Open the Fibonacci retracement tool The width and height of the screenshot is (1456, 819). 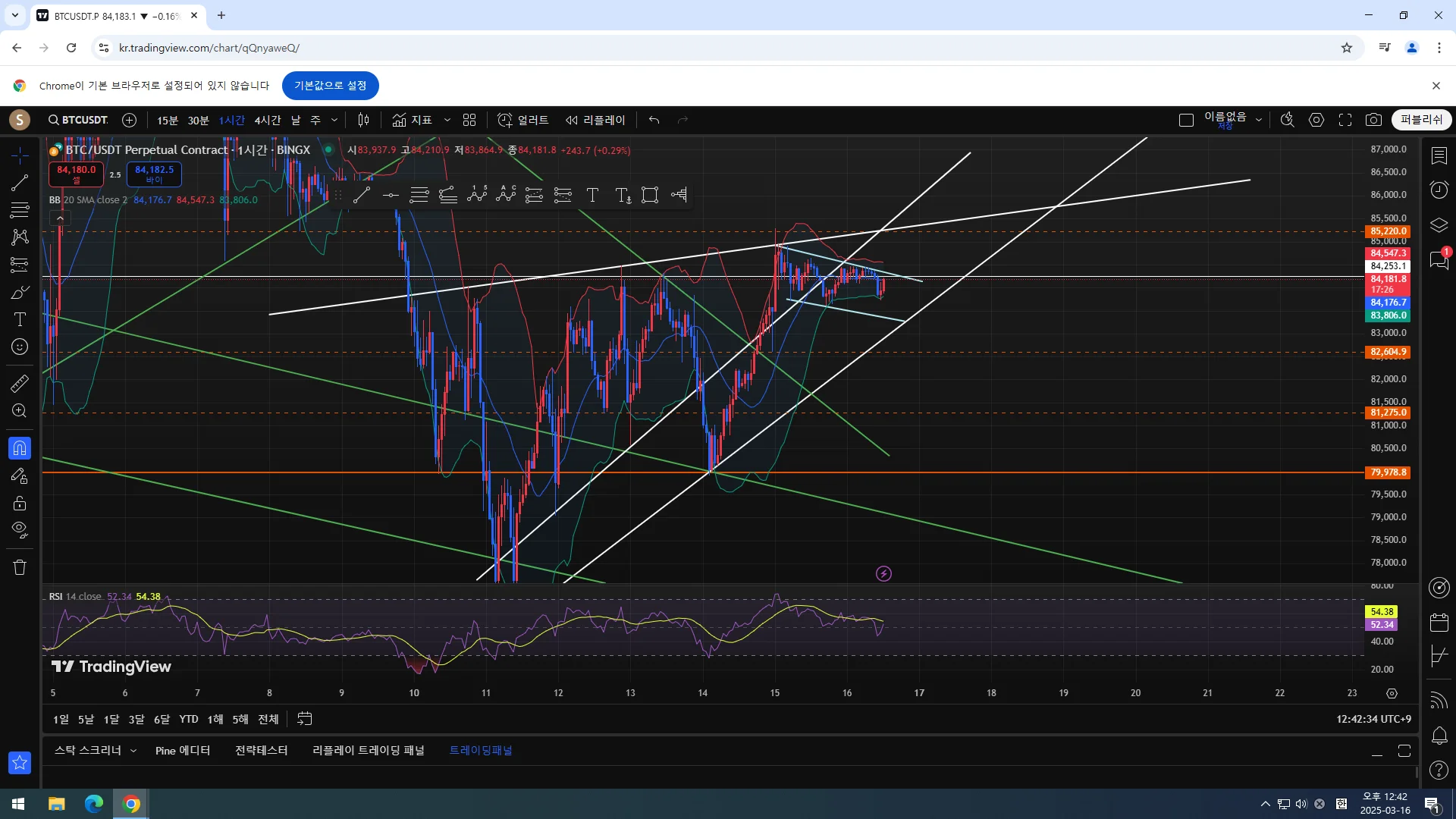pos(20,210)
